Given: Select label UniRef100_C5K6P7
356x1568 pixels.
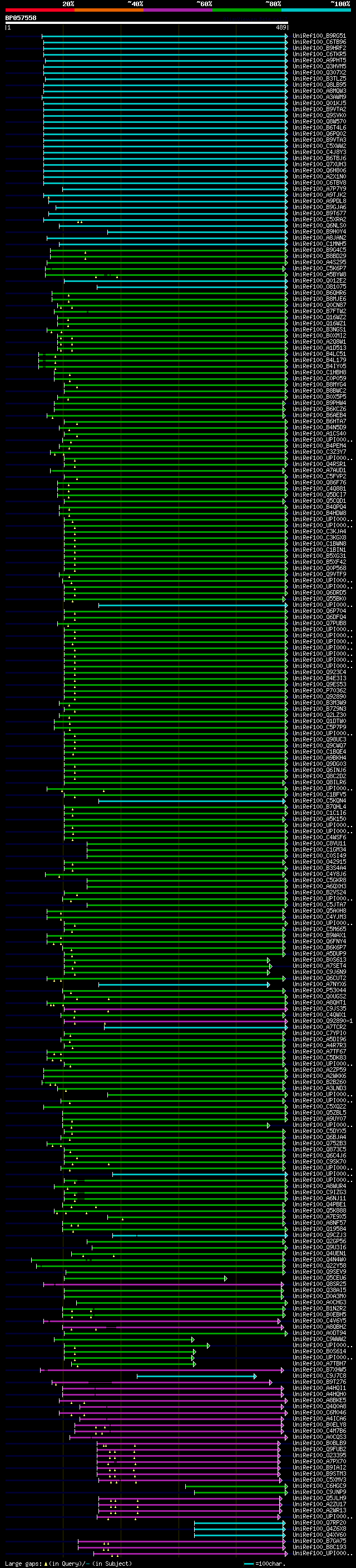Looking at the screenshot, I should (x=319, y=269).
